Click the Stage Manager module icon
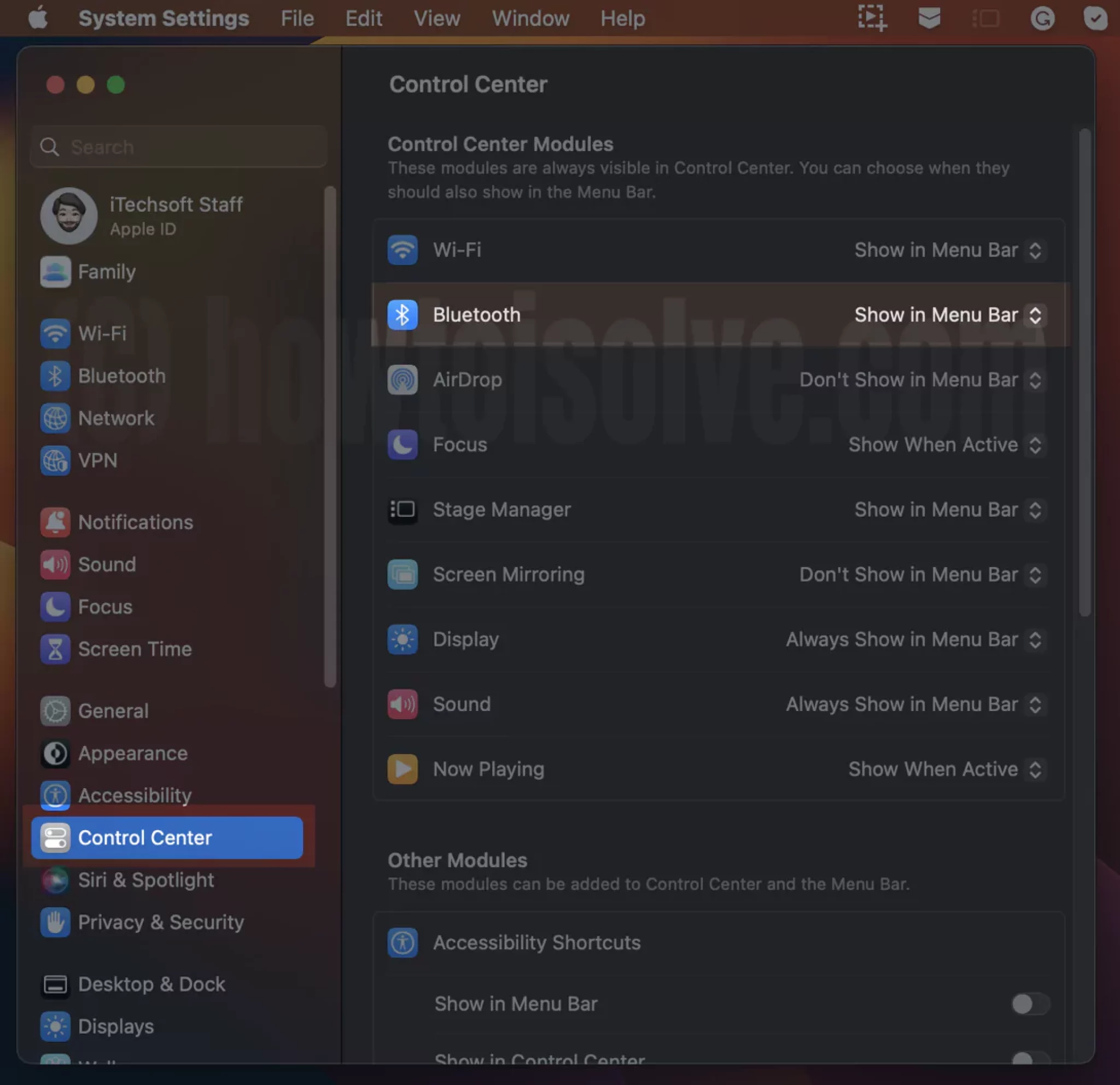1120x1085 pixels. coord(402,509)
